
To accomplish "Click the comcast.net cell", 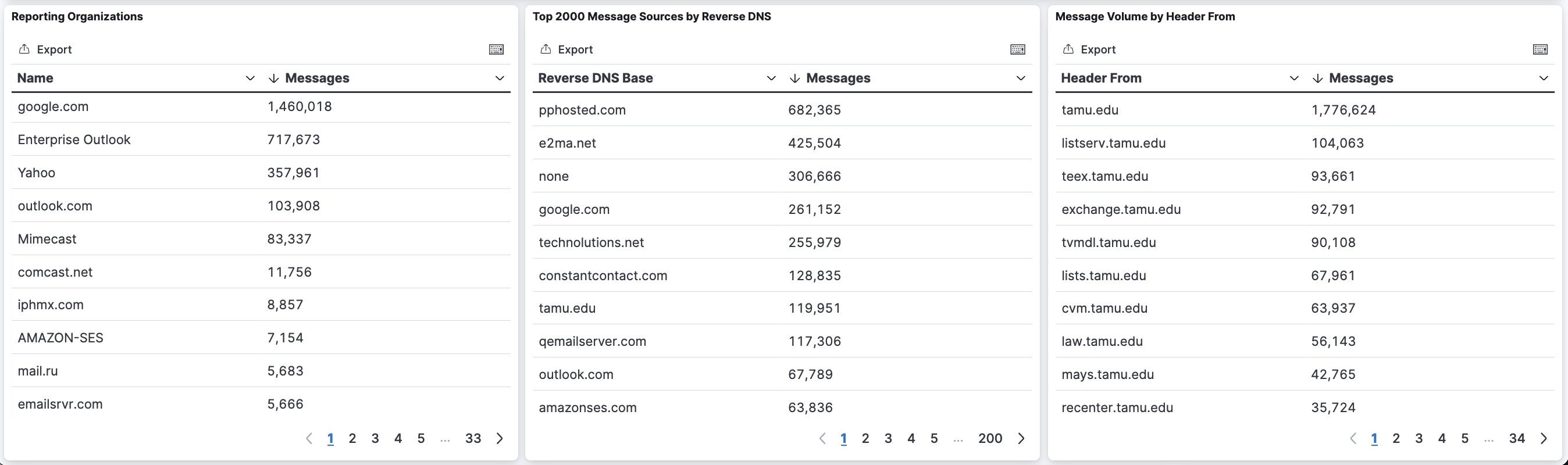I will 55,272.
